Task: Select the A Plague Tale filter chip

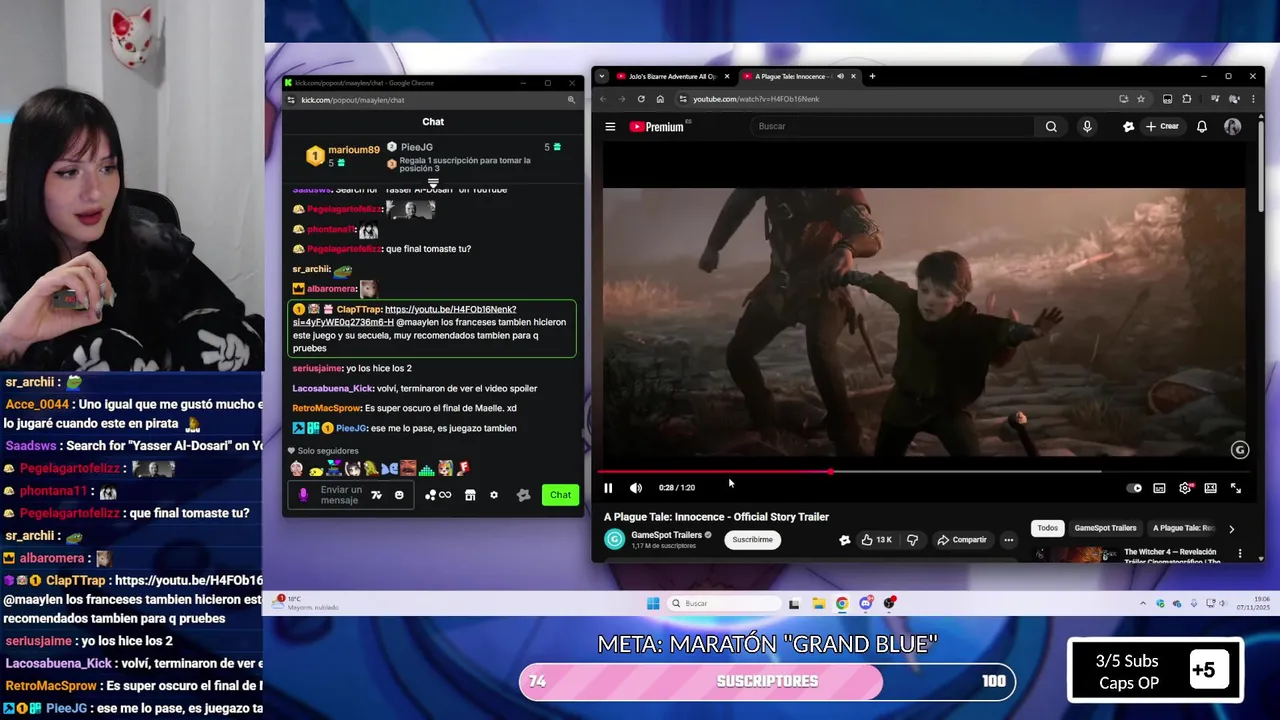Action: pyautogui.click(x=1183, y=528)
